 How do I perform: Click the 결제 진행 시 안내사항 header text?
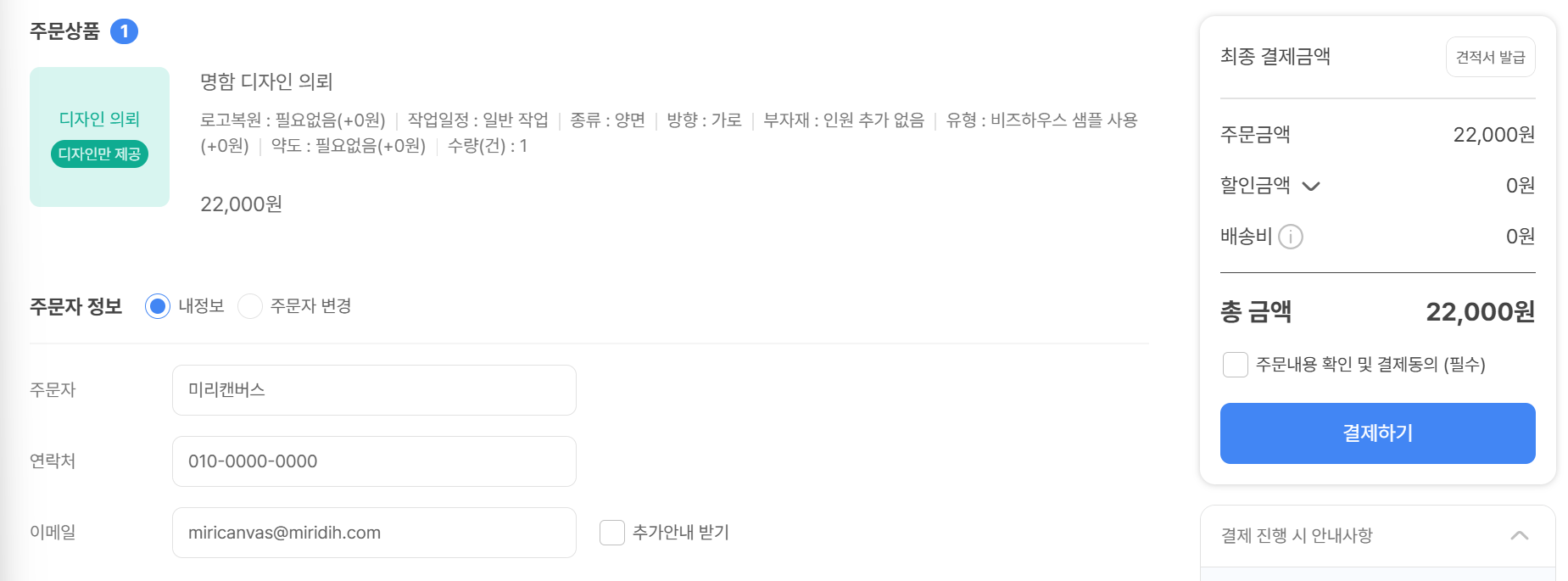1297,535
